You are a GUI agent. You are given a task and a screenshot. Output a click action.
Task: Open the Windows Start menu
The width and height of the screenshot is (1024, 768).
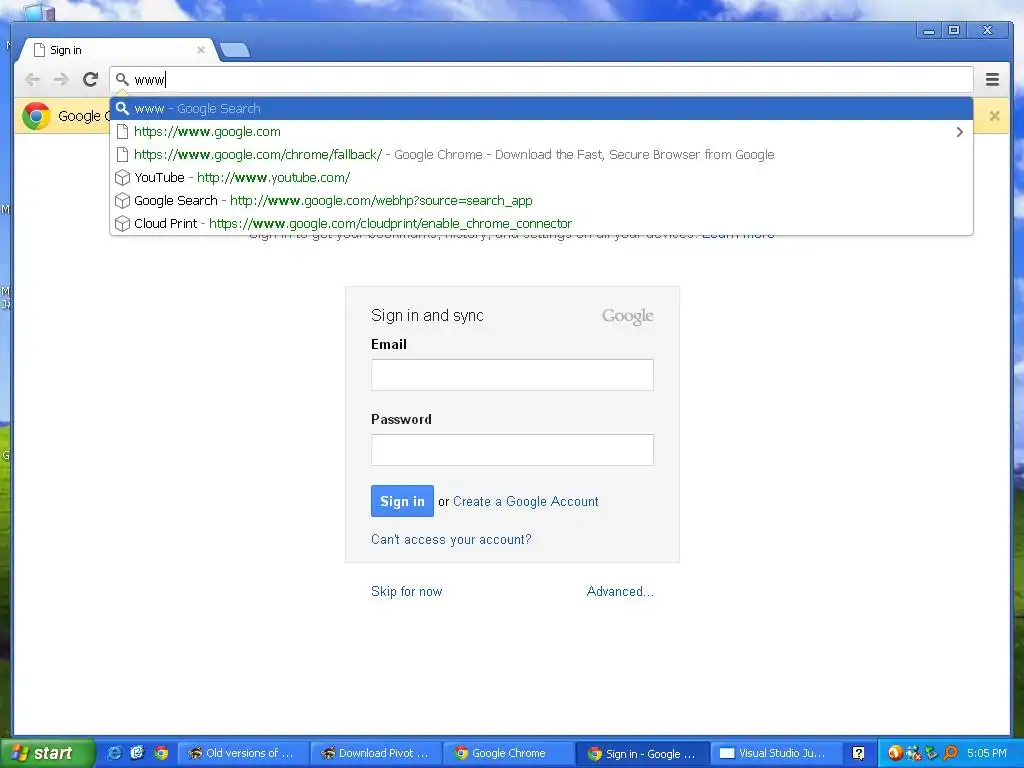[x=47, y=753]
